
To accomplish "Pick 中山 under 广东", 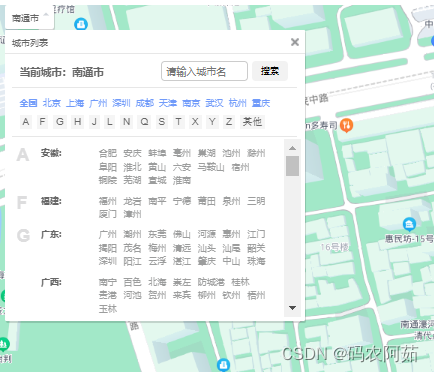I will point(231,261).
